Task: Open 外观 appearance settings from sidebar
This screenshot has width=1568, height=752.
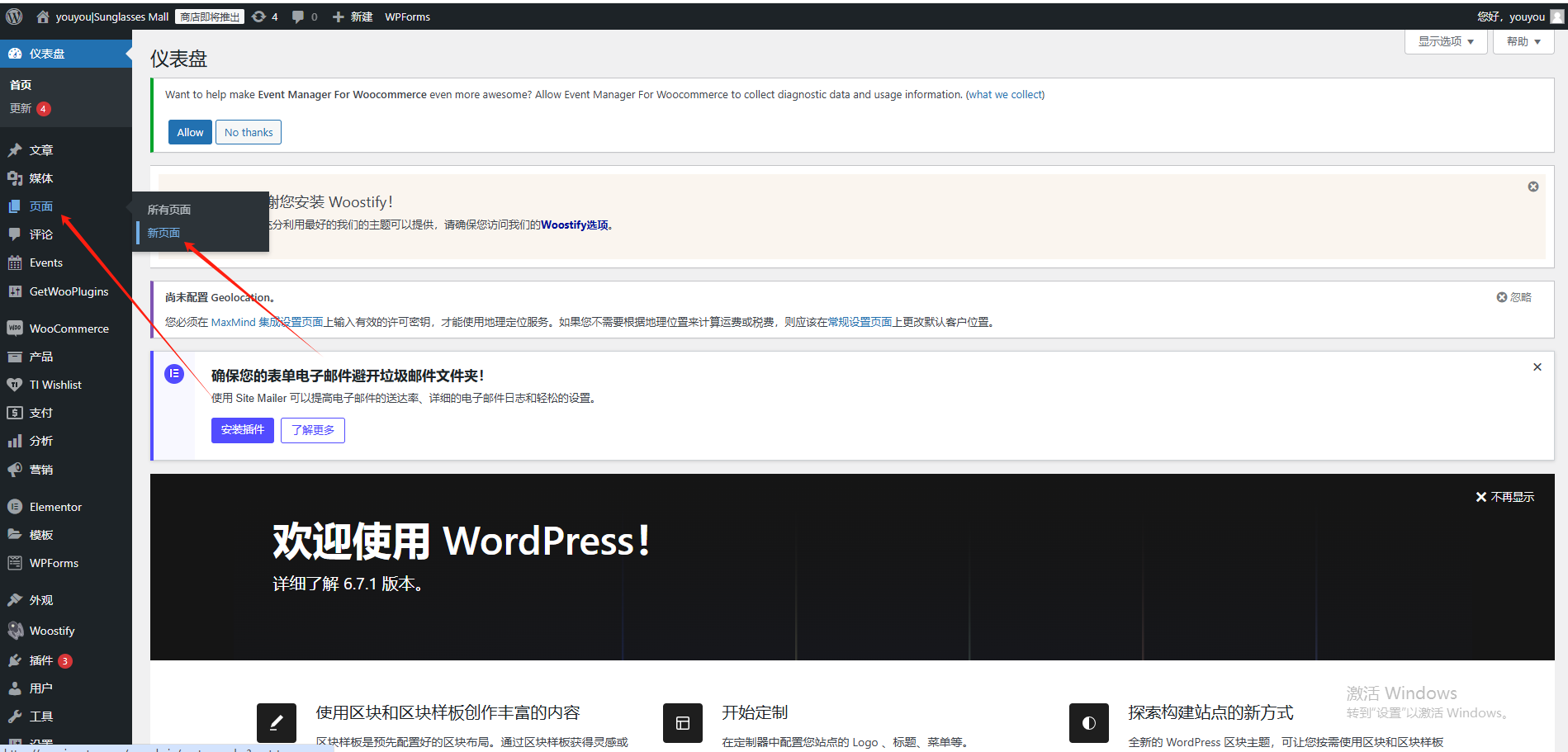Action: click(x=40, y=599)
